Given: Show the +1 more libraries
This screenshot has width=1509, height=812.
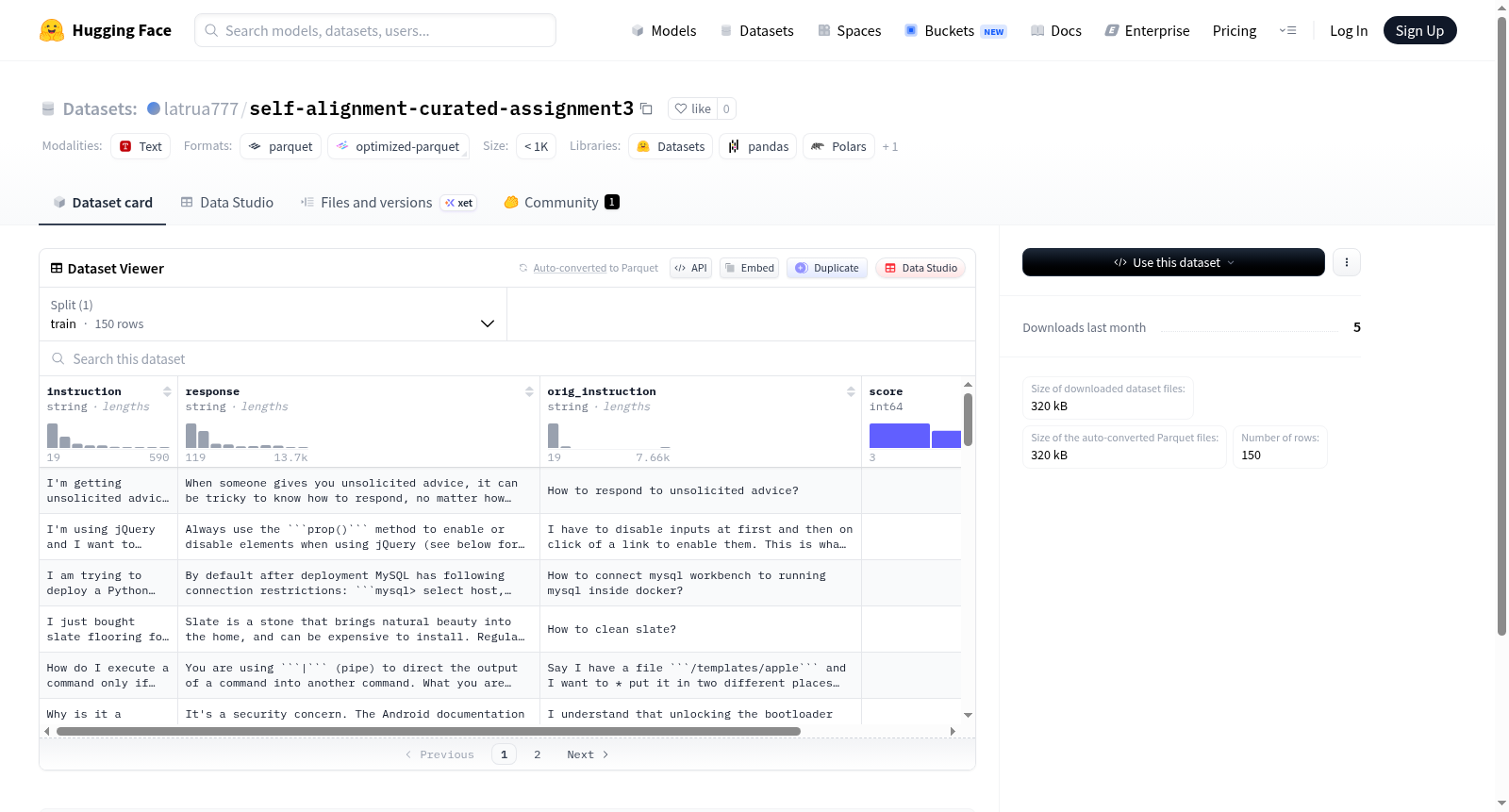Looking at the screenshot, I should click(889, 146).
